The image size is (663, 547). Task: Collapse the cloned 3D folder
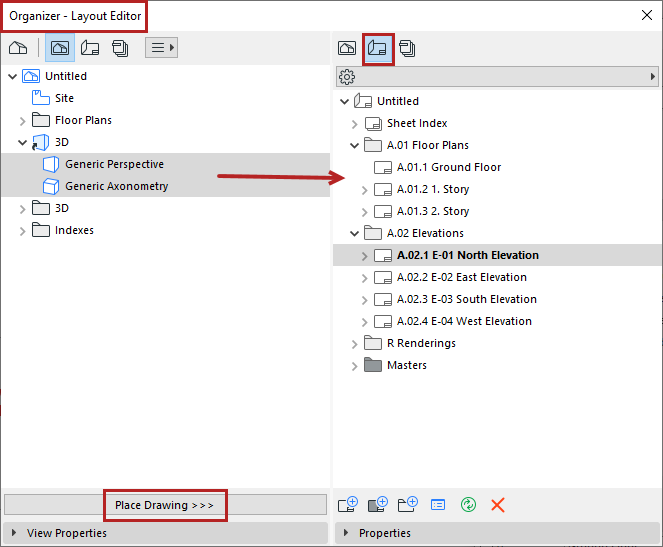pos(22,142)
